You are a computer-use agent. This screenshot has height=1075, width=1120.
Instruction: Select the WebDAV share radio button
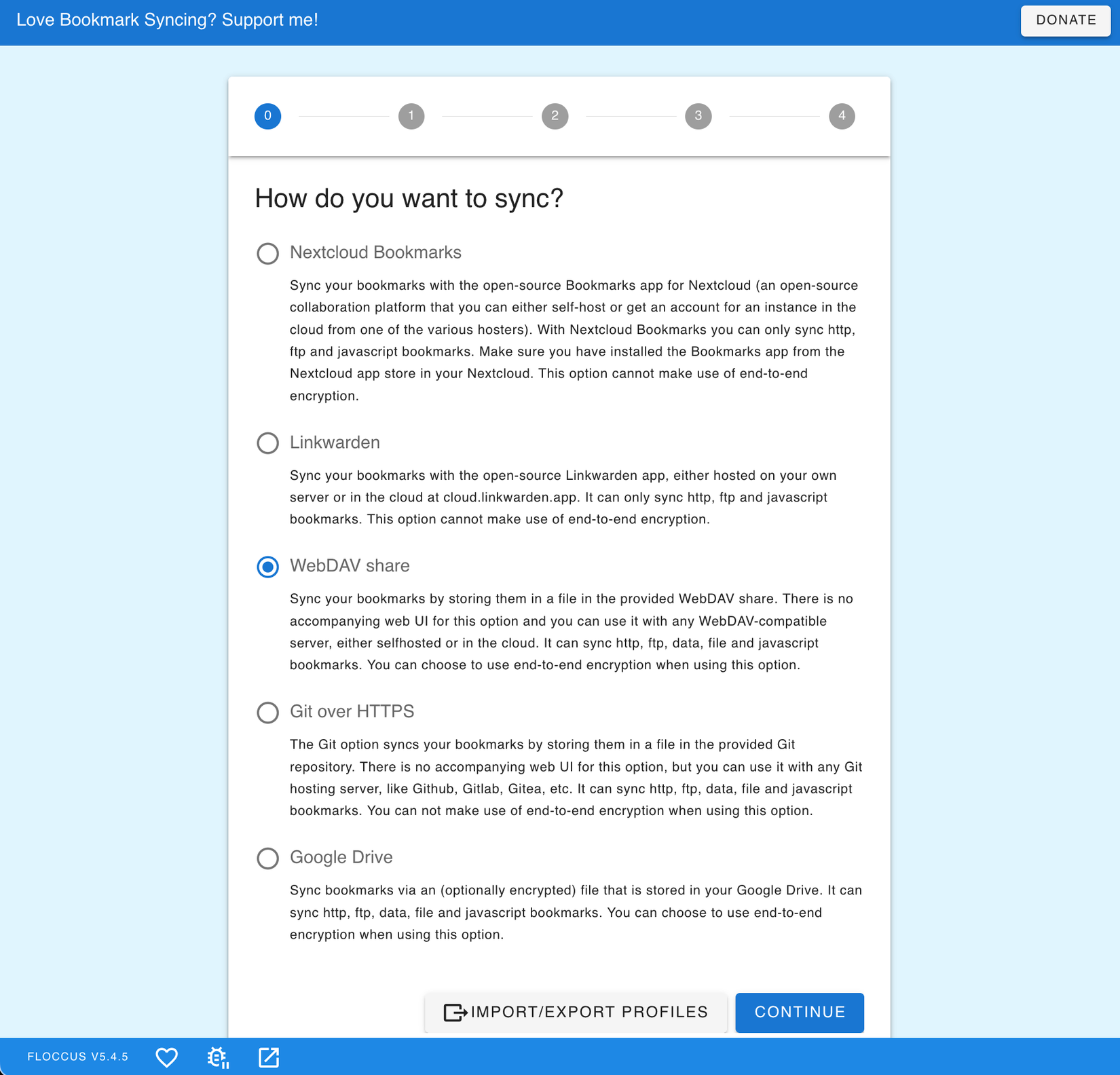[267, 567]
